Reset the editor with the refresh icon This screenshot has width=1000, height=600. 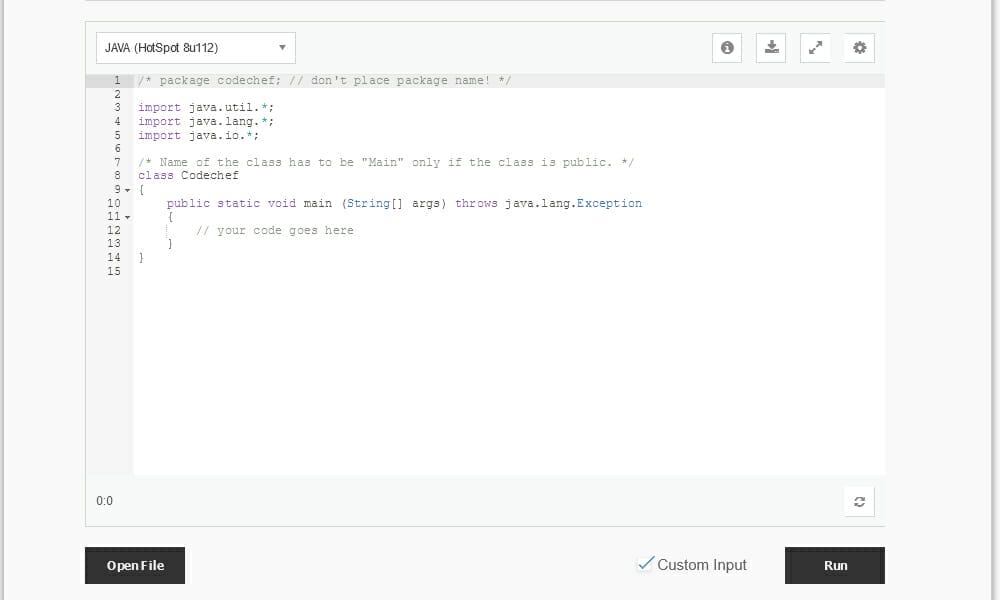(x=859, y=501)
